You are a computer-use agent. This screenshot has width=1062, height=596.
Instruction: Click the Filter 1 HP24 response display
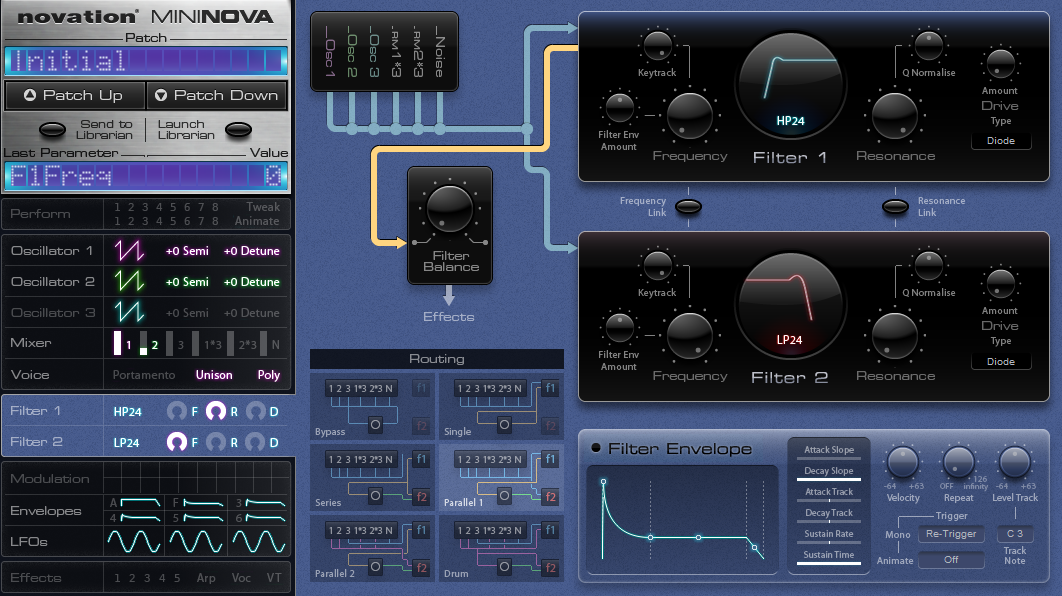click(790, 86)
